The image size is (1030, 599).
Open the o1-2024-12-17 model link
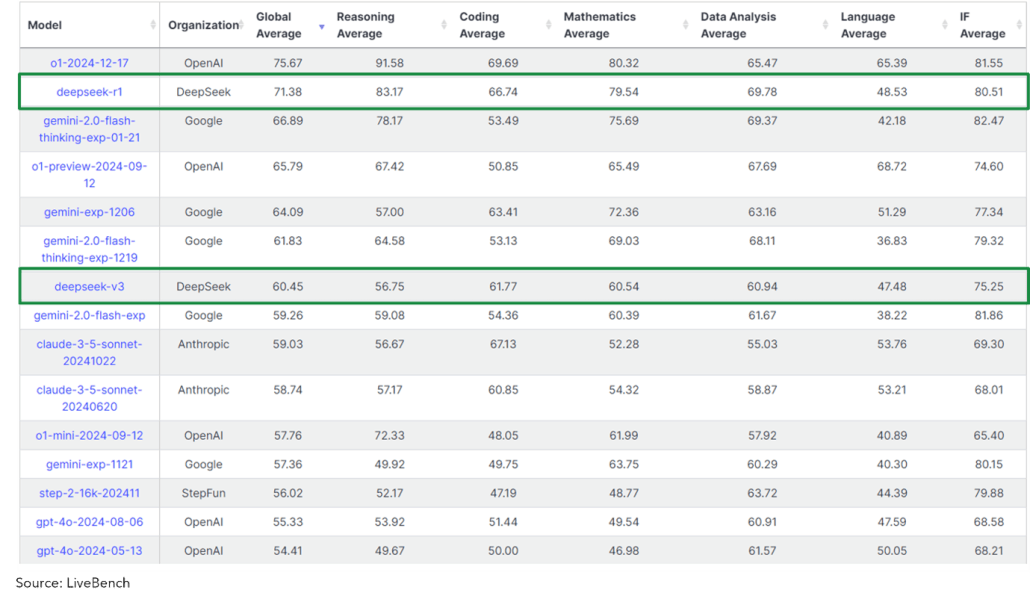tap(89, 63)
